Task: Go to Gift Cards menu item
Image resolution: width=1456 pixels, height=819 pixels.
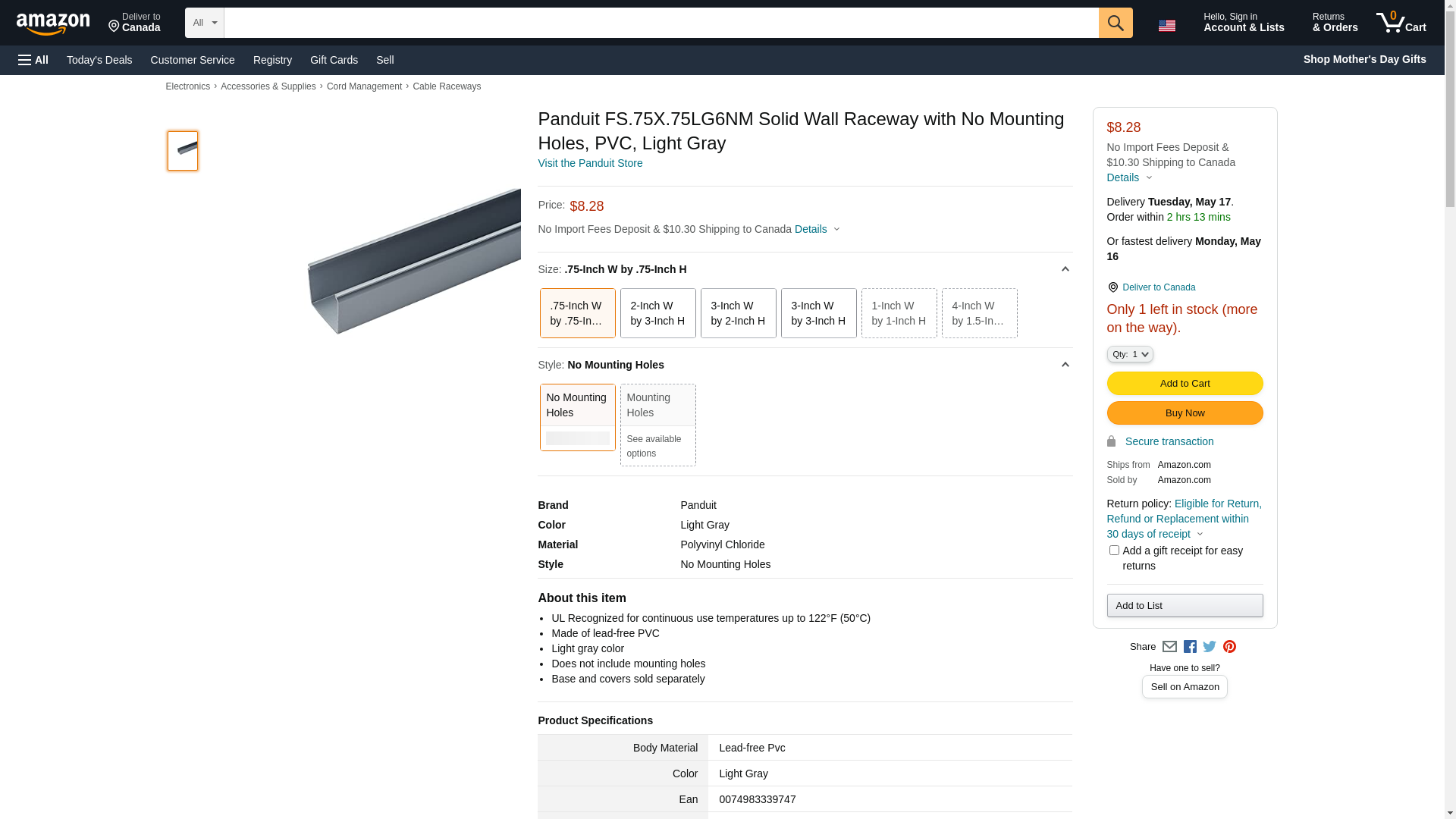Action: coord(334,60)
